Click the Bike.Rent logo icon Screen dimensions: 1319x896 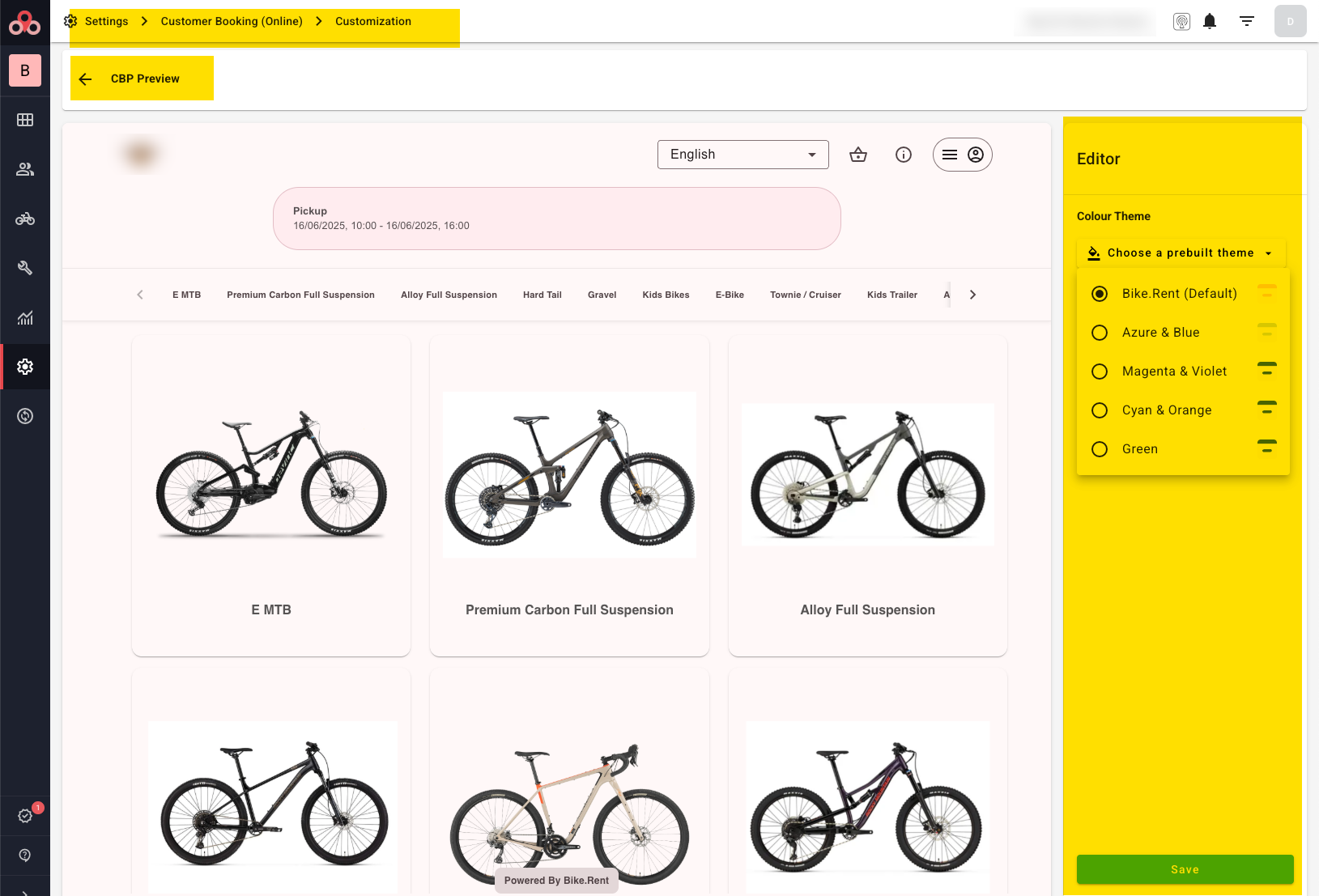coord(24,23)
